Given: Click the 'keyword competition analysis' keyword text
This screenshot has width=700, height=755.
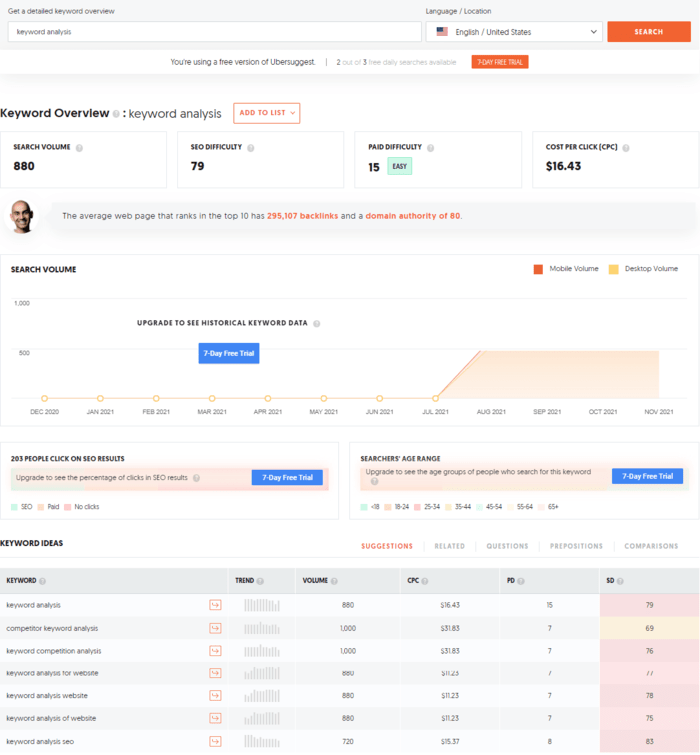Looking at the screenshot, I should [53, 651].
